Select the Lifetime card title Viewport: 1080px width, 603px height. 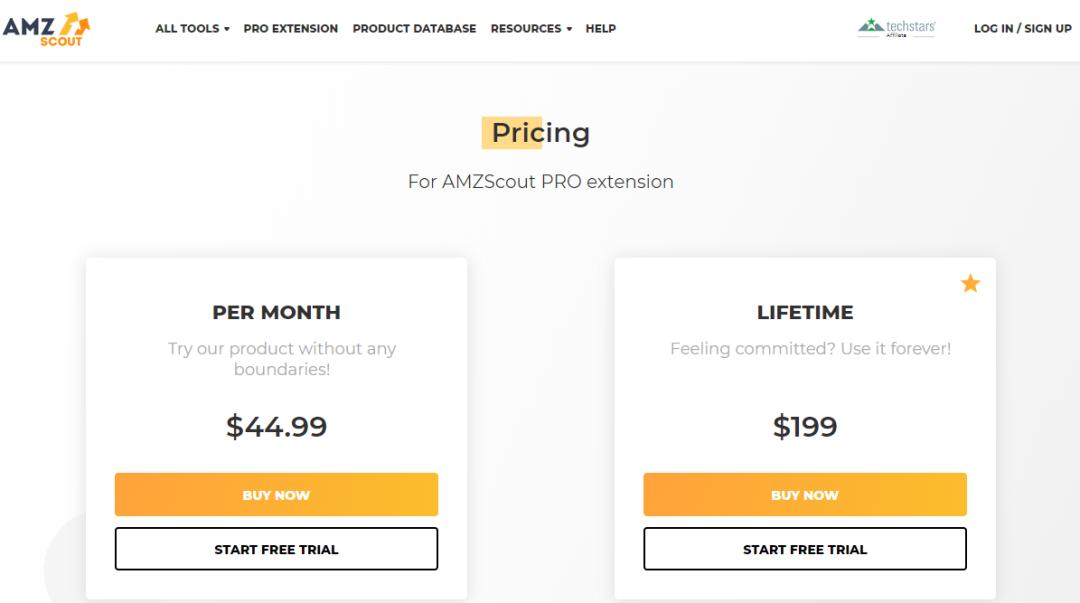[x=805, y=312]
